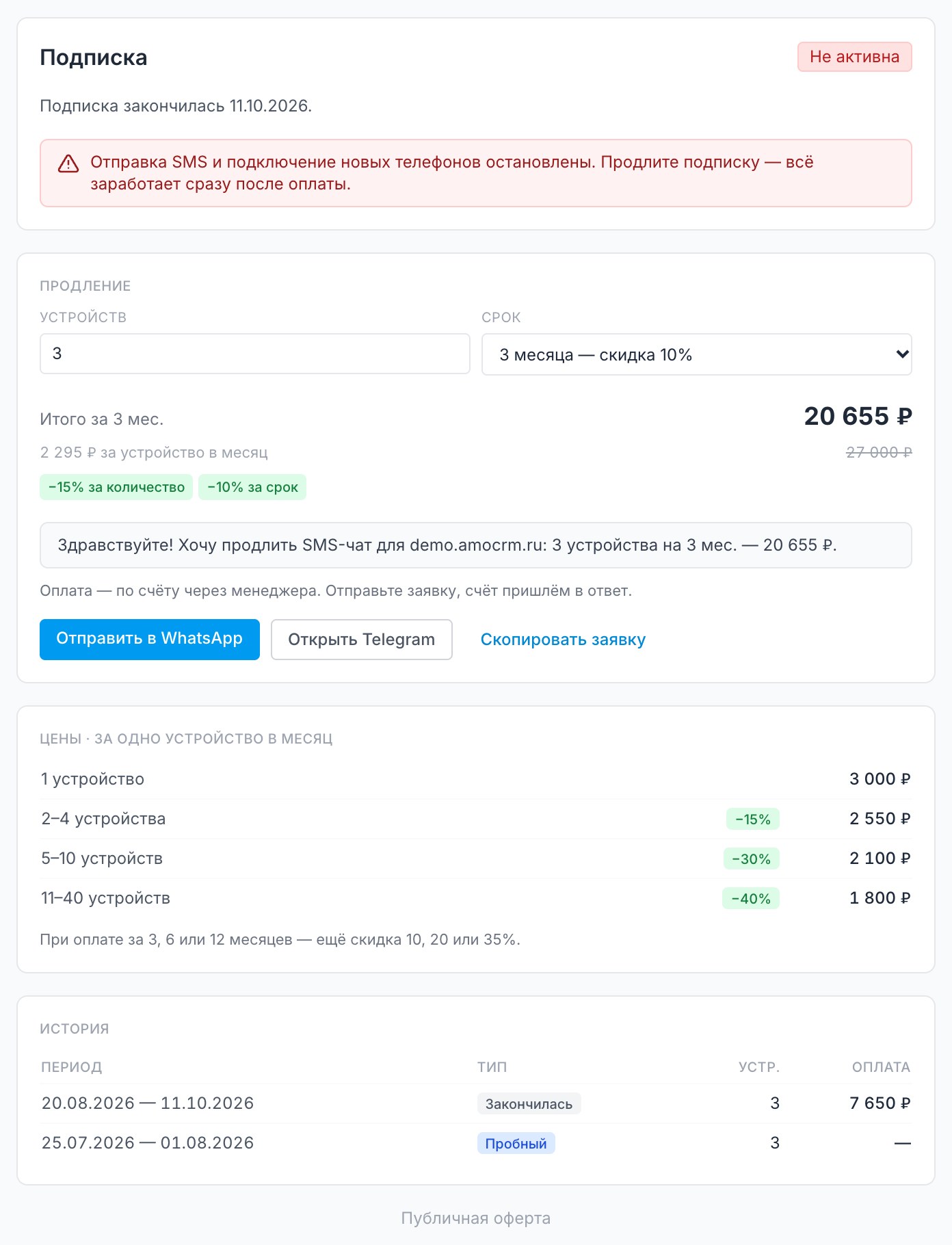Click the ПЕРИОД column header
Screen dimensions: 952x1245
[x=72, y=1067]
